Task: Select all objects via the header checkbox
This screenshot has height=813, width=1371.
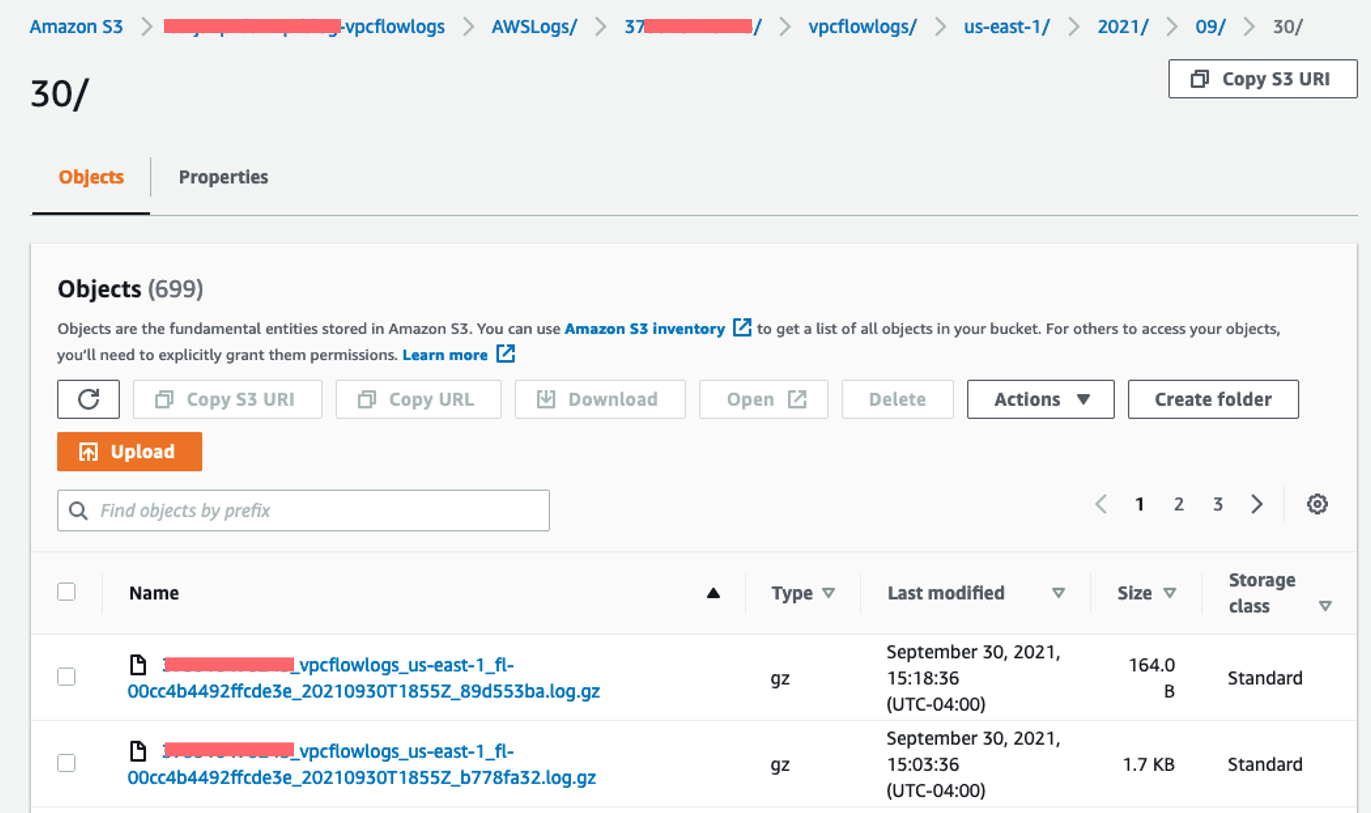Action: click(66, 591)
